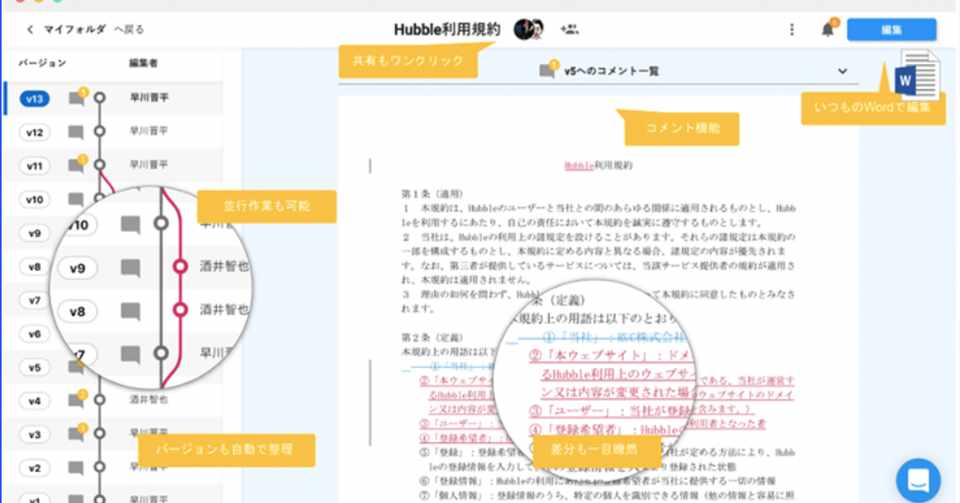This screenshot has height=503, width=960.
Task: Select version badge v13
Action: (34, 99)
